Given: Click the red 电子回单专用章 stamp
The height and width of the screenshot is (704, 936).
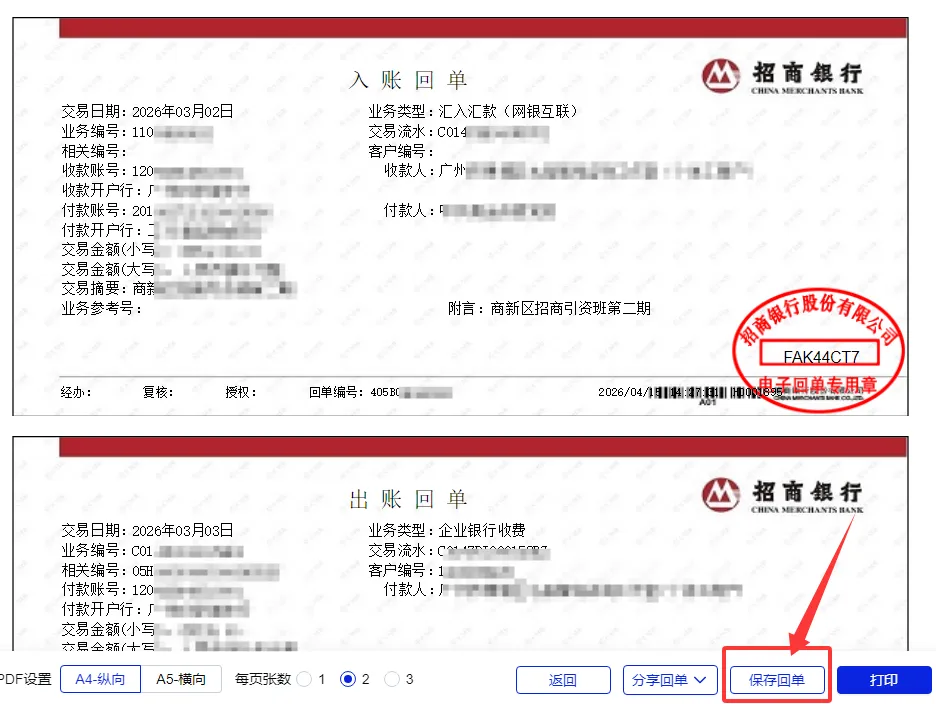Looking at the screenshot, I should [818, 351].
